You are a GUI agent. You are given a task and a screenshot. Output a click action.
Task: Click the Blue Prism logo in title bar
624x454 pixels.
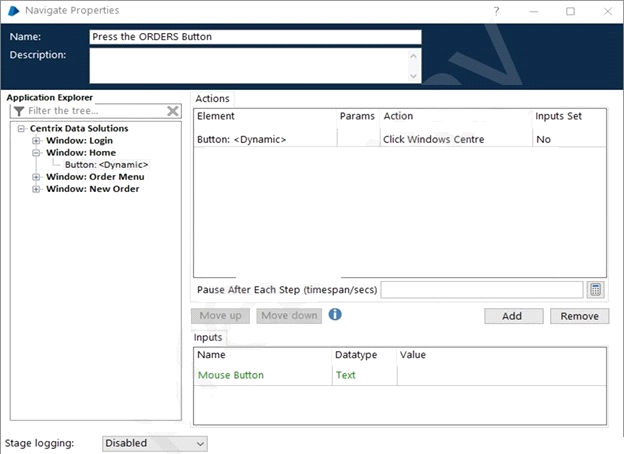tap(13, 11)
